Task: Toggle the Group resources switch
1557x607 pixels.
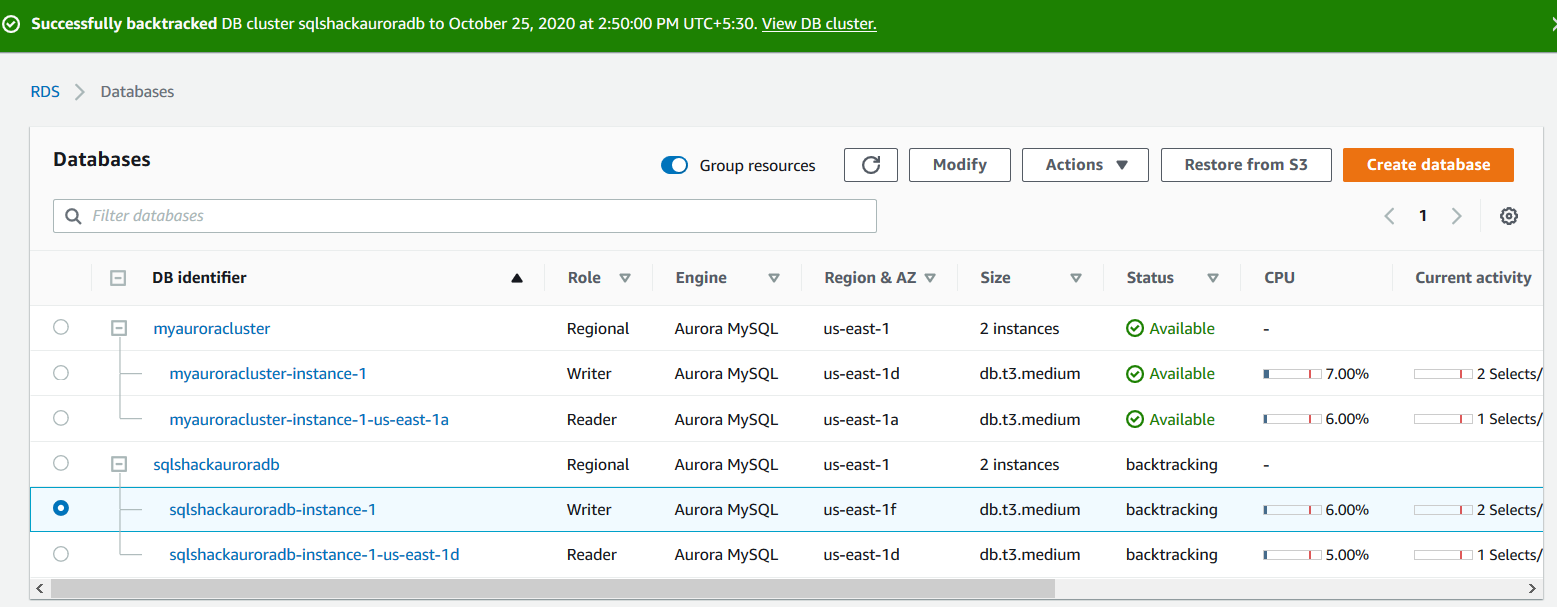Action: tap(675, 166)
